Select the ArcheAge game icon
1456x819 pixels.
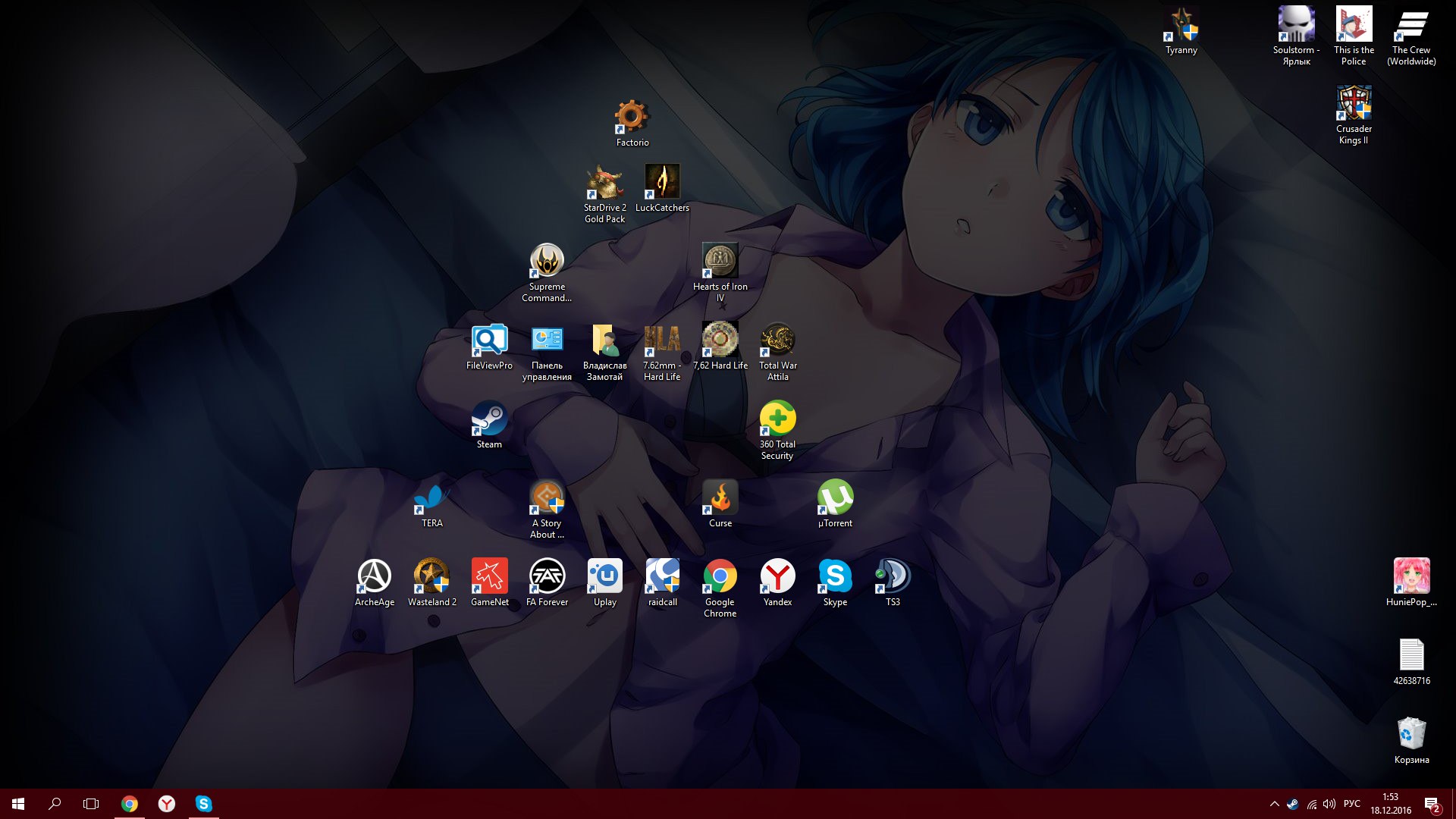pyautogui.click(x=375, y=577)
